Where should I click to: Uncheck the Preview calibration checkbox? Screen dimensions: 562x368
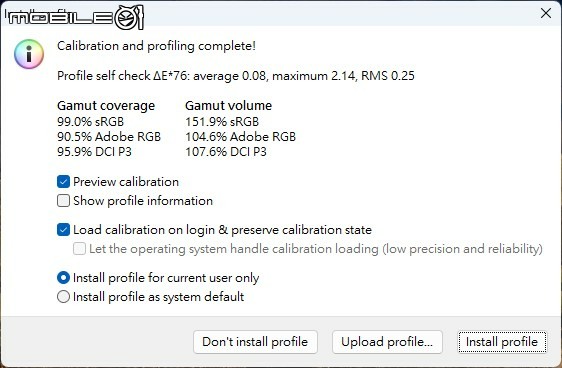63,182
